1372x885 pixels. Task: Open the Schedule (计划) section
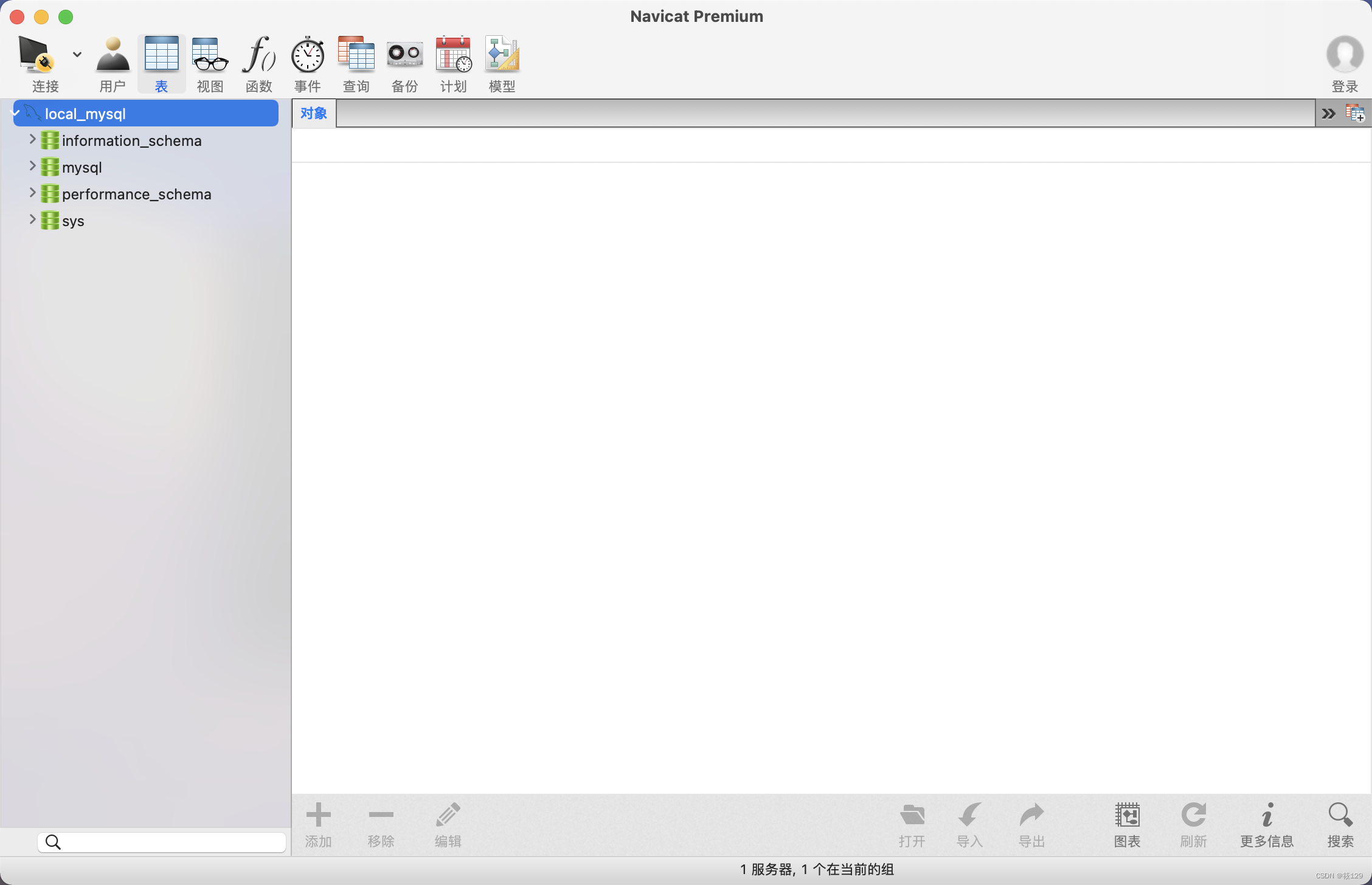coord(454,64)
